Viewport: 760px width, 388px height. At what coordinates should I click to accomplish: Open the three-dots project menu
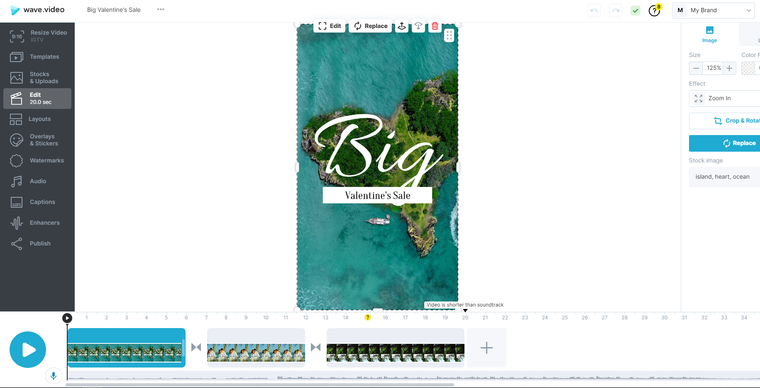(x=160, y=10)
